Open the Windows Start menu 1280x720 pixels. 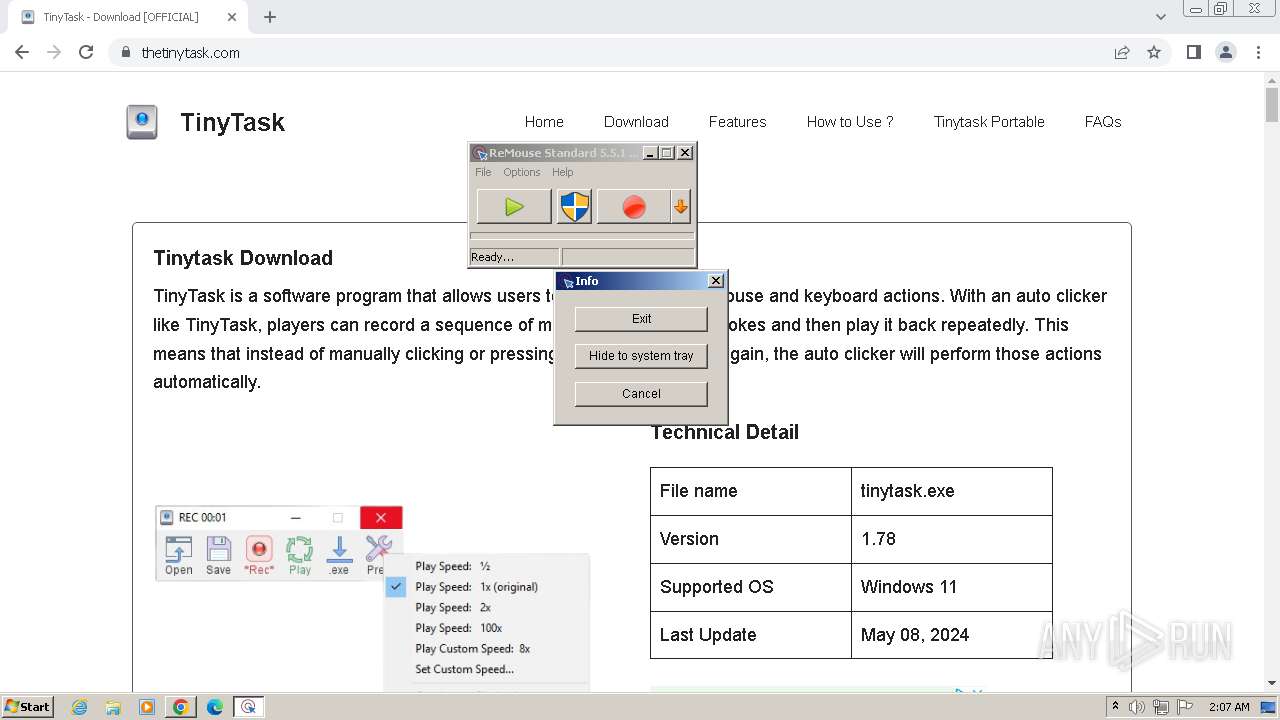28,706
